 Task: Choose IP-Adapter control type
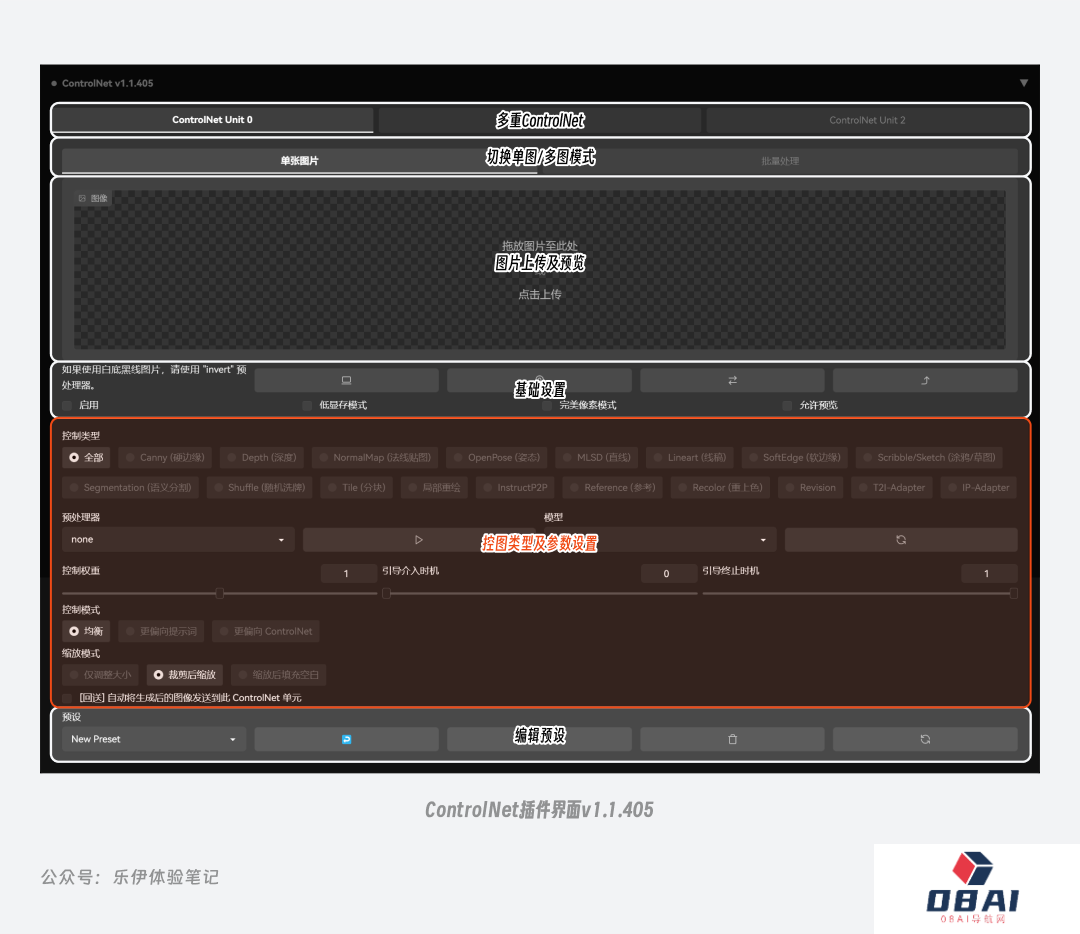pyautogui.click(x=979, y=488)
